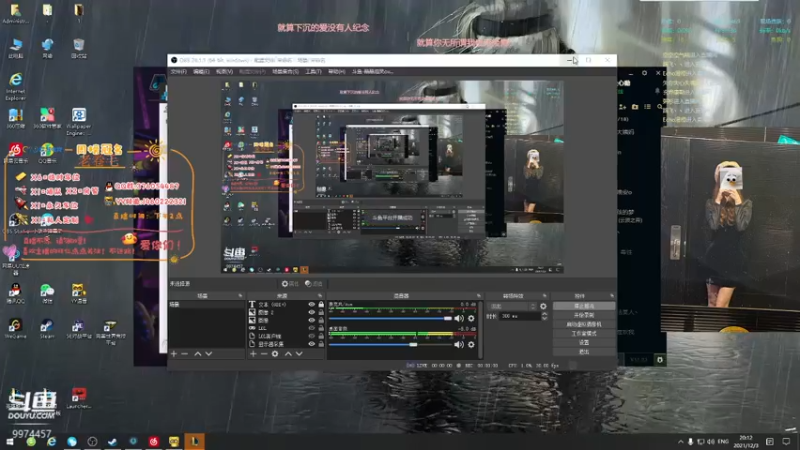Toggle visibility of the Image 2 source
This screenshot has width=800, height=450.
[312, 312]
